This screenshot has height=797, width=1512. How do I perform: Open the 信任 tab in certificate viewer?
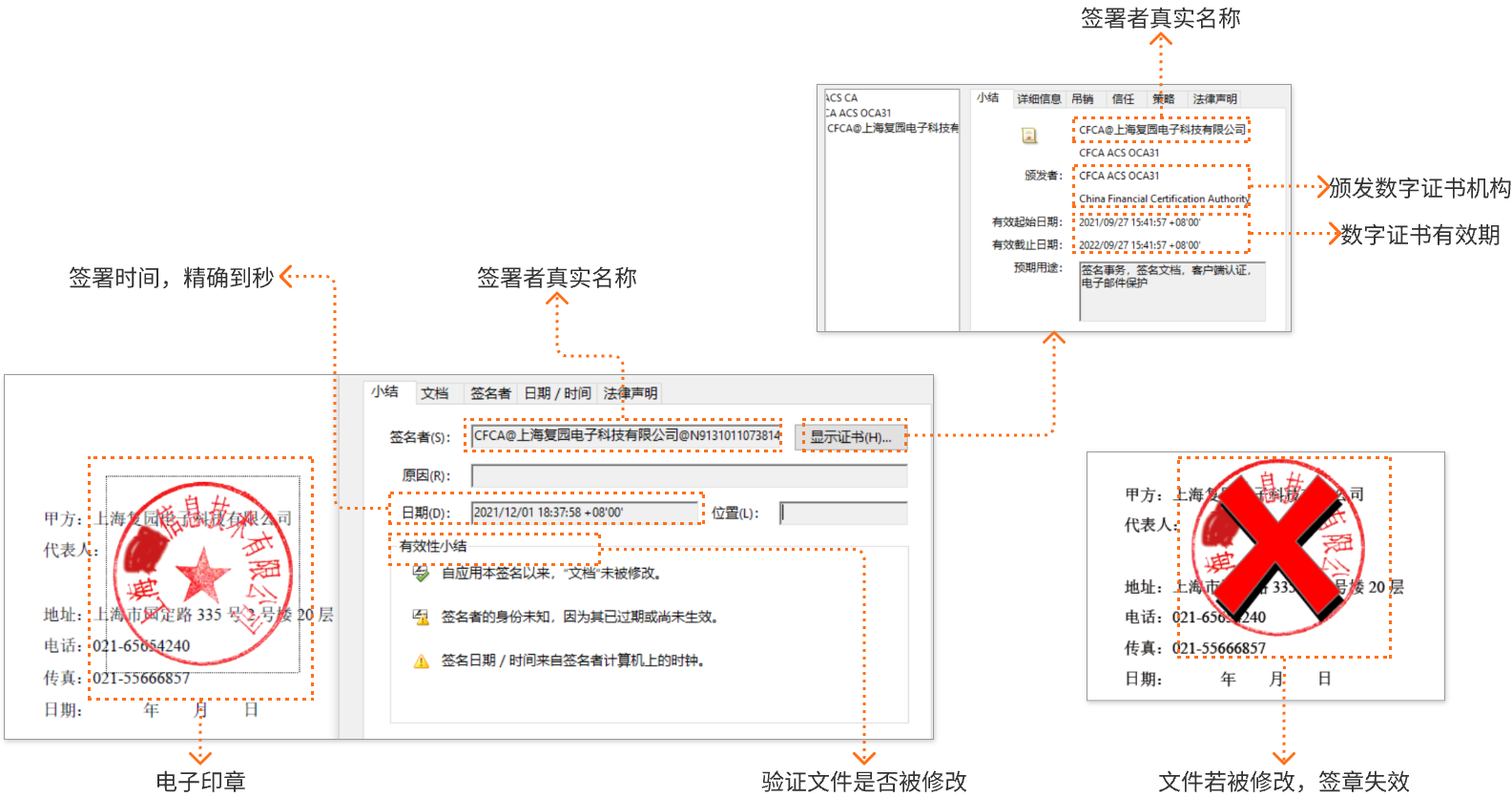[1124, 99]
